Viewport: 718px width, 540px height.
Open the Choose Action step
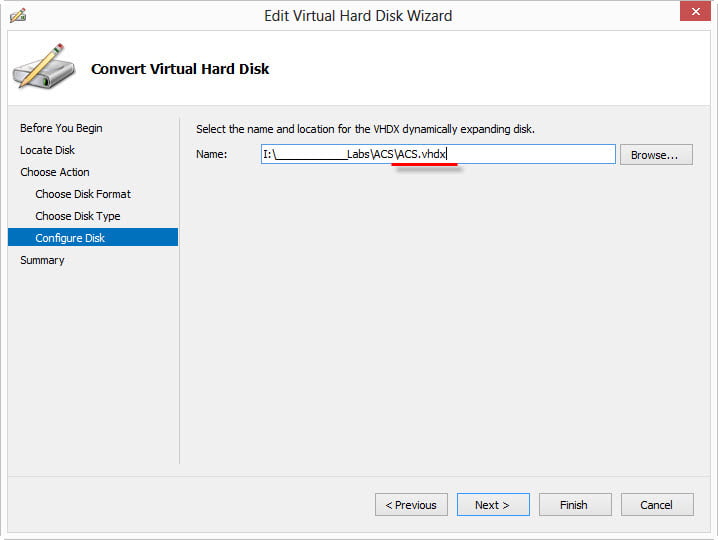55,172
